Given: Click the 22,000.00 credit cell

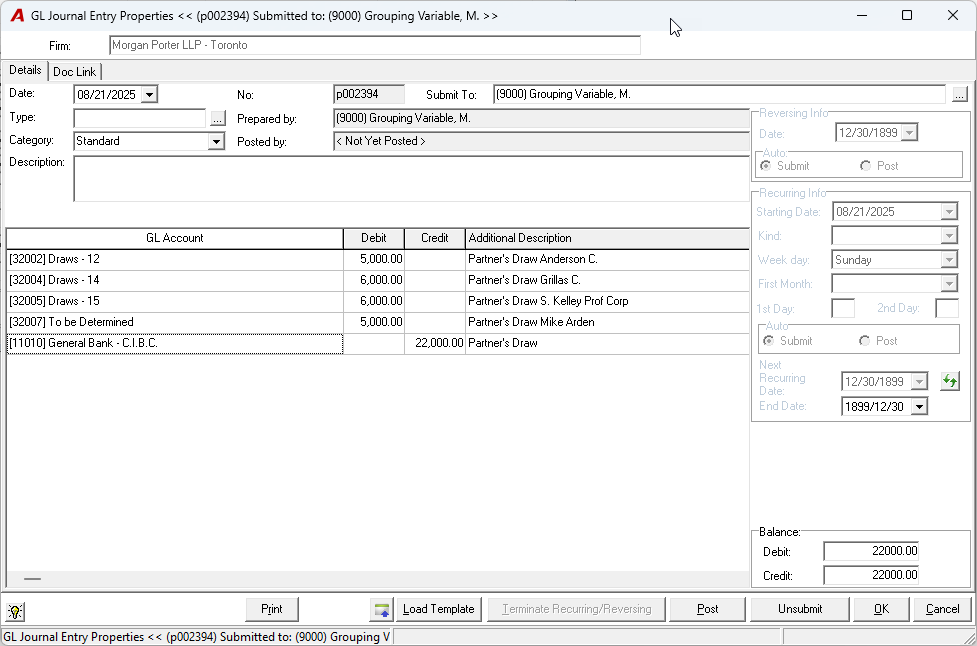Looking at the screenshot, I should 435,343.
